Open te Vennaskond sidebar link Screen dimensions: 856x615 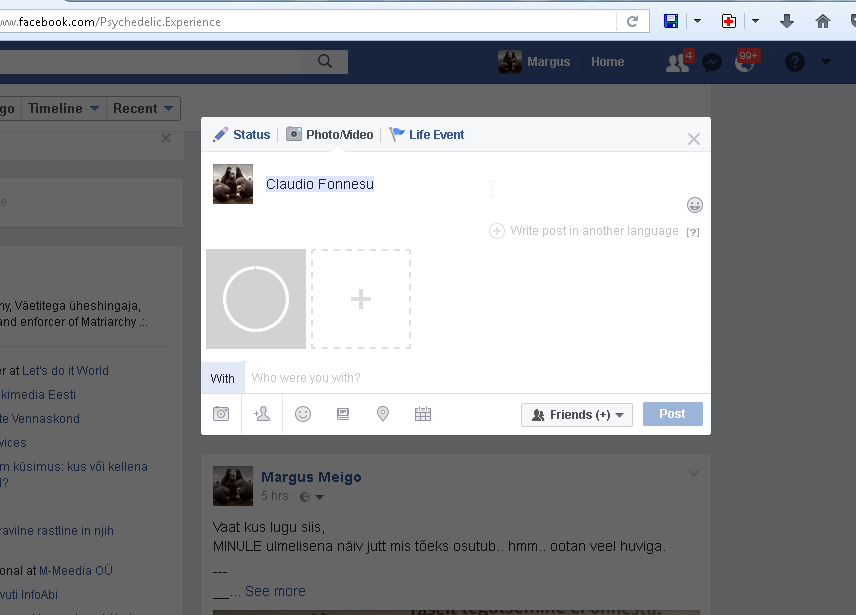point(40,419)
